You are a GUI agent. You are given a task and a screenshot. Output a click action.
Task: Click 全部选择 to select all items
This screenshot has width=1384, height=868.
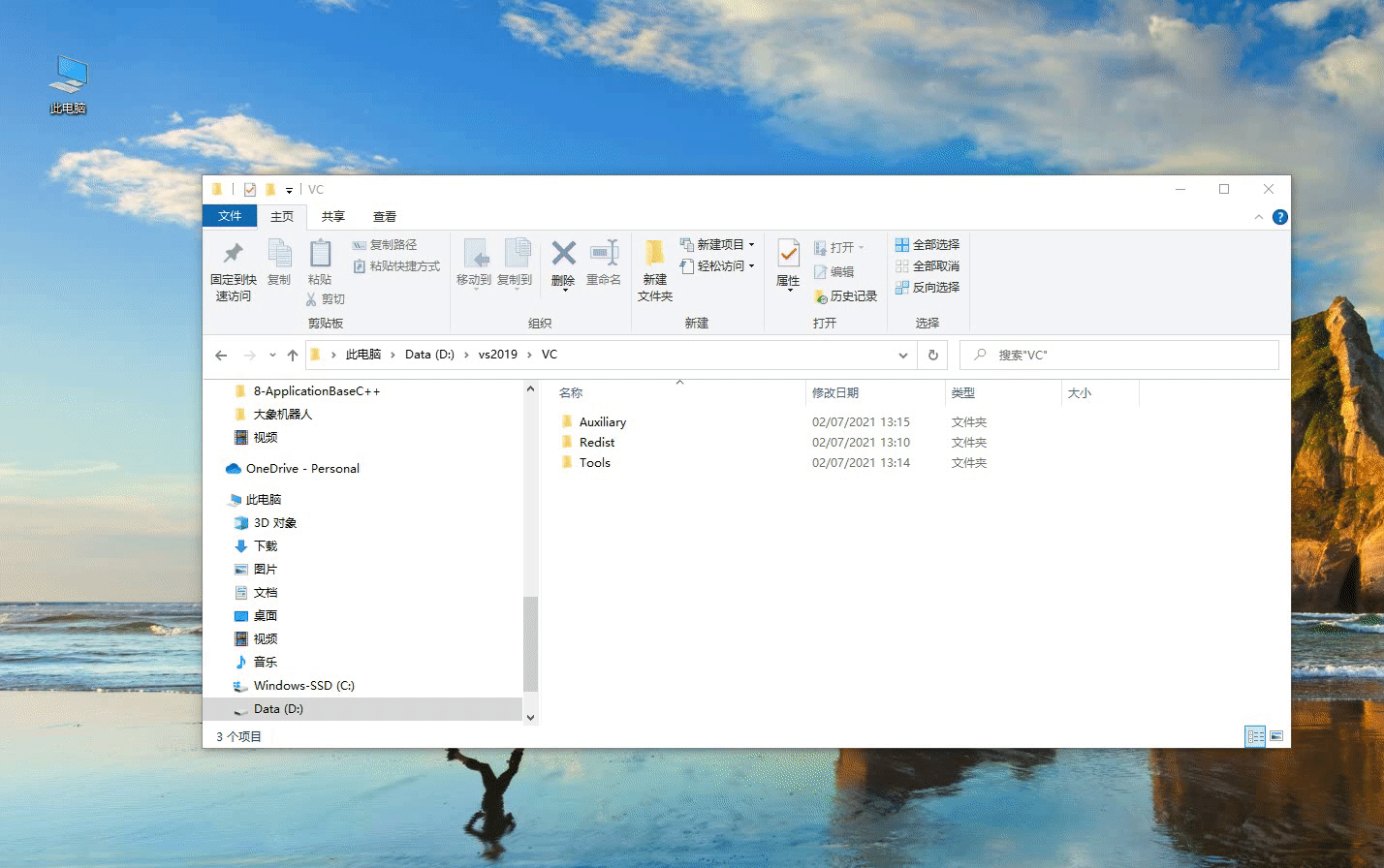click(x=928, y=245)
